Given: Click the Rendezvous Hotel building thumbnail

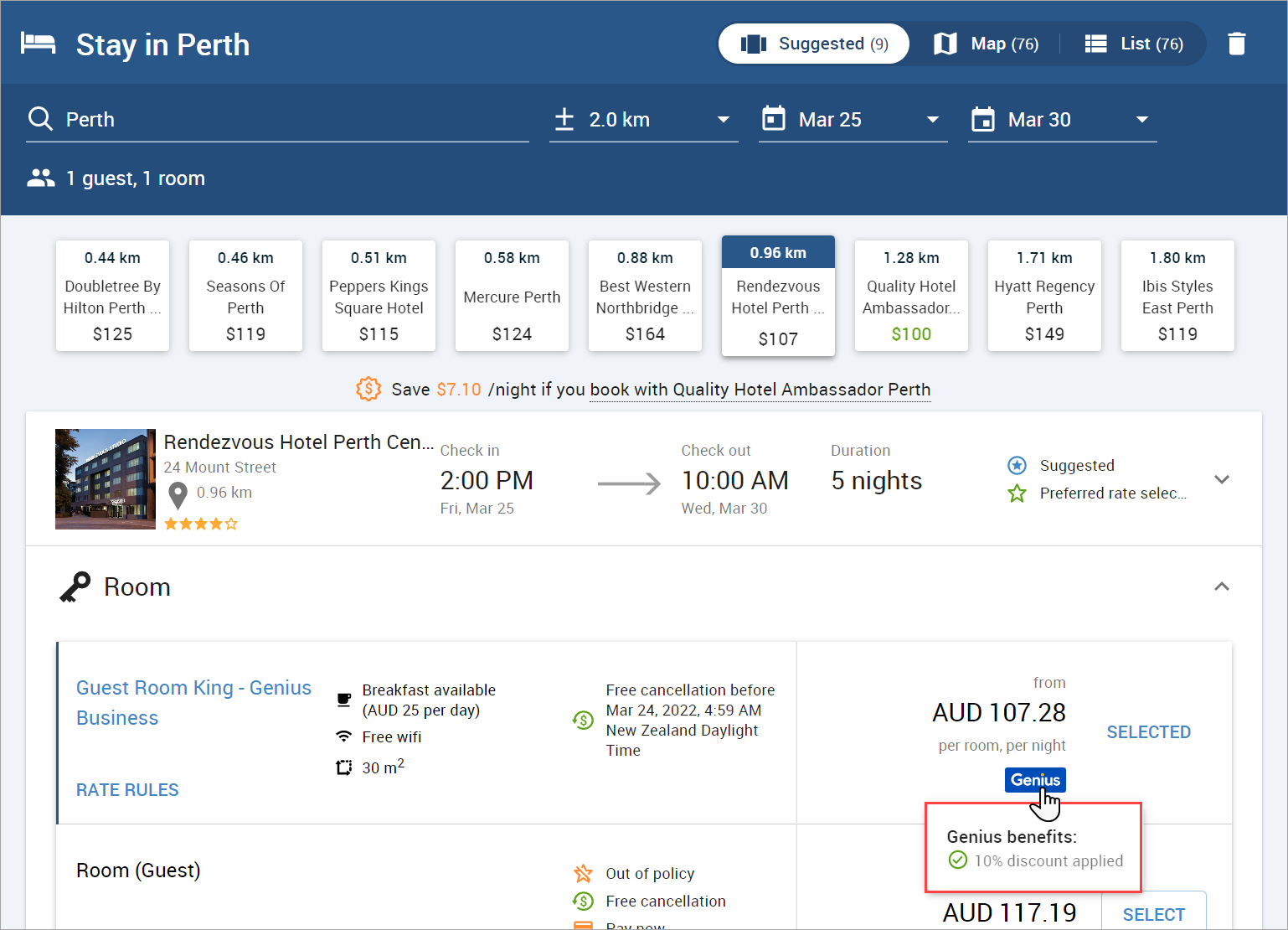Looking at the screenshot, I should click(x=106, y=479).
